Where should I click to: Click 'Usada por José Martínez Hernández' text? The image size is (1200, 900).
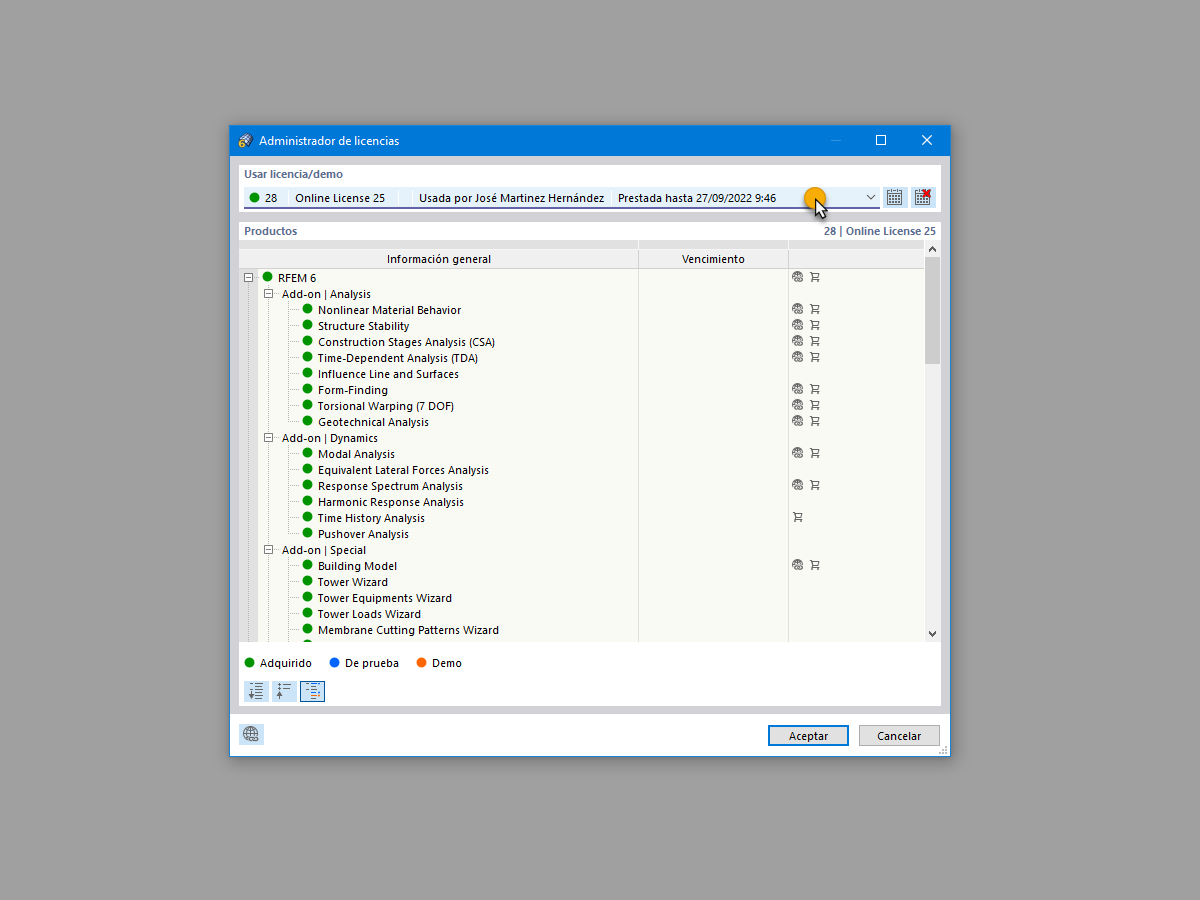click(x=511, y=198)
